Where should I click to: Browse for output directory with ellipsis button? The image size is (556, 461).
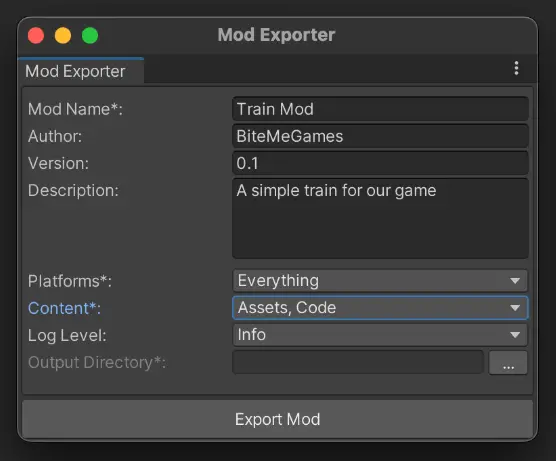[x=508, y=362]
